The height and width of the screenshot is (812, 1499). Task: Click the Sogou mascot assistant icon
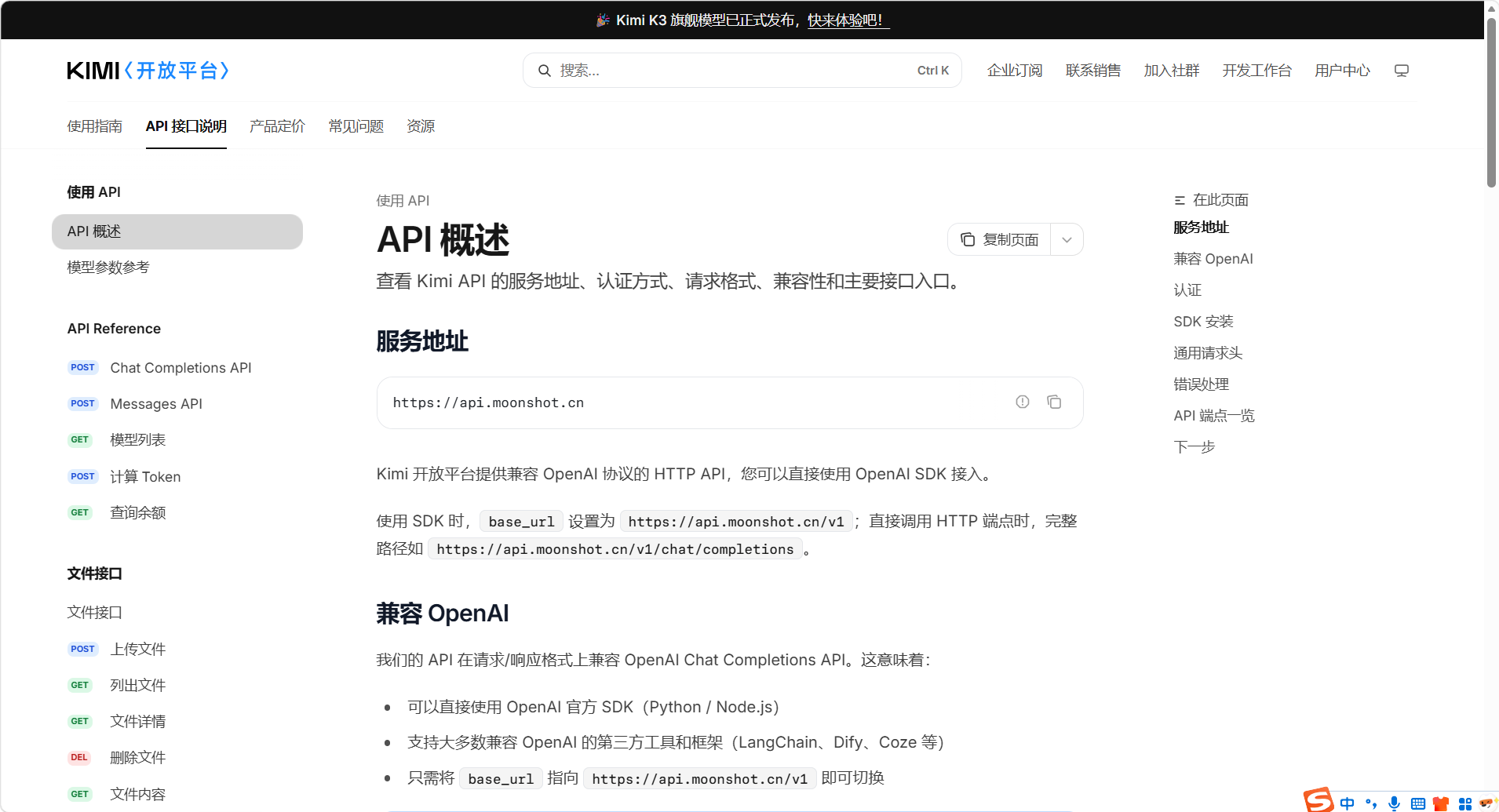point(1488,803)
